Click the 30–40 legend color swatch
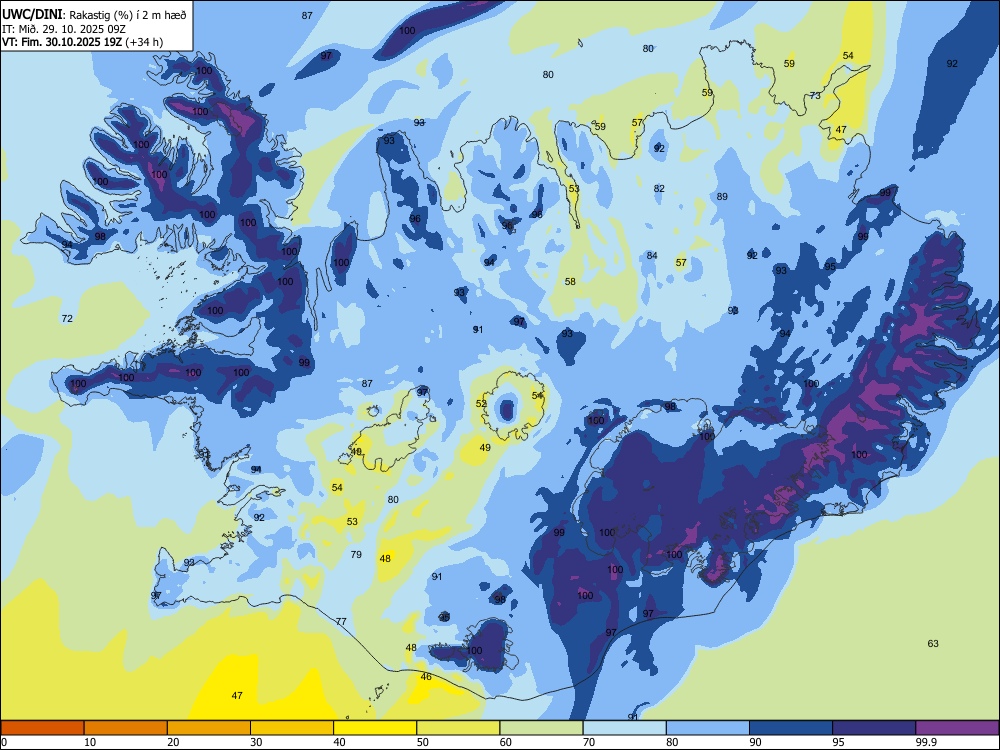 pos(292,728)
